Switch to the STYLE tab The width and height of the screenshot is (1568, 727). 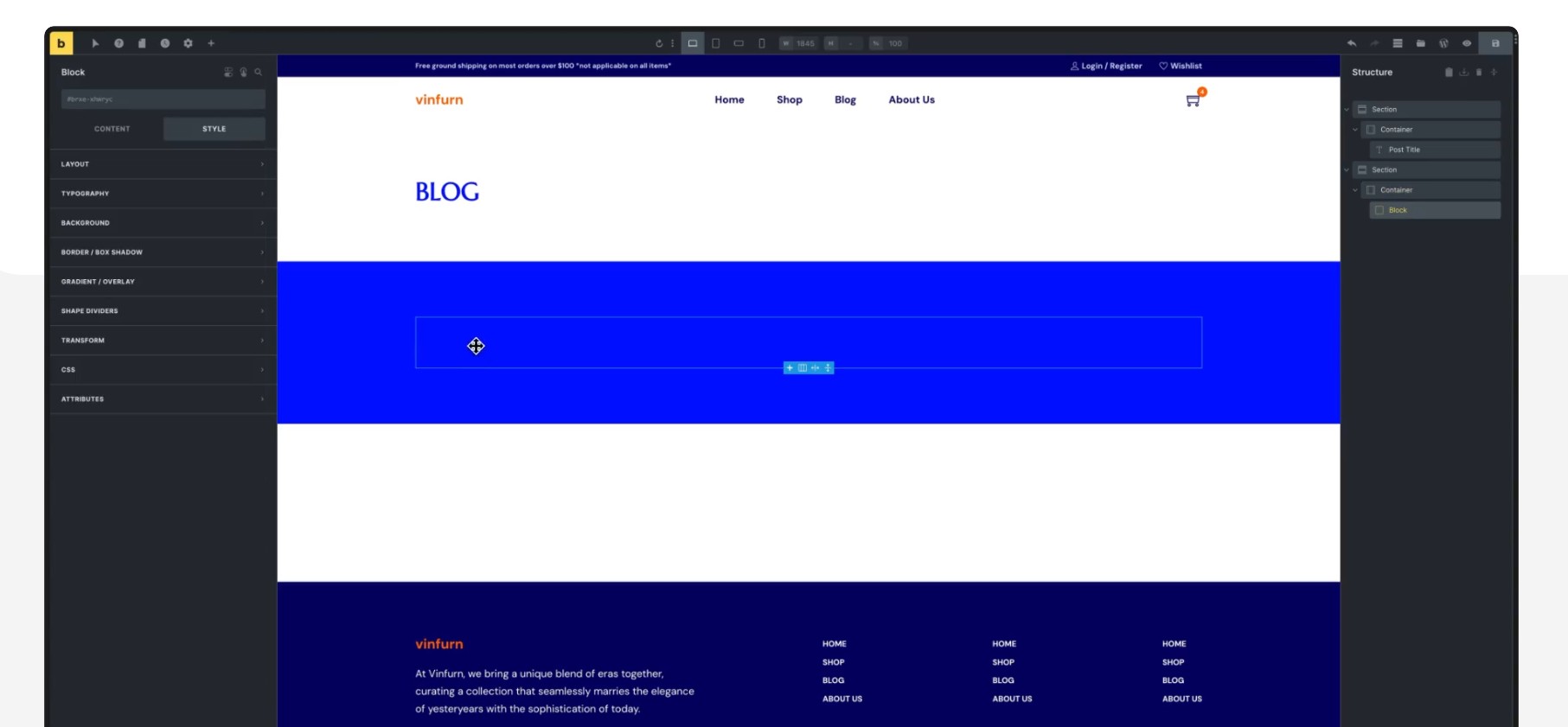214,129
